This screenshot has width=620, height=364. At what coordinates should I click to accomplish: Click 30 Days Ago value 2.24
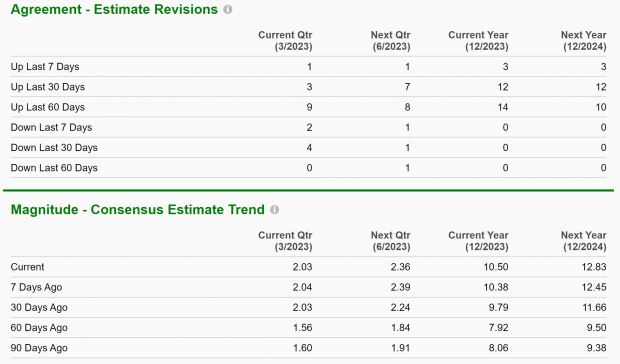pyautogui.click(x=401, y=307)
